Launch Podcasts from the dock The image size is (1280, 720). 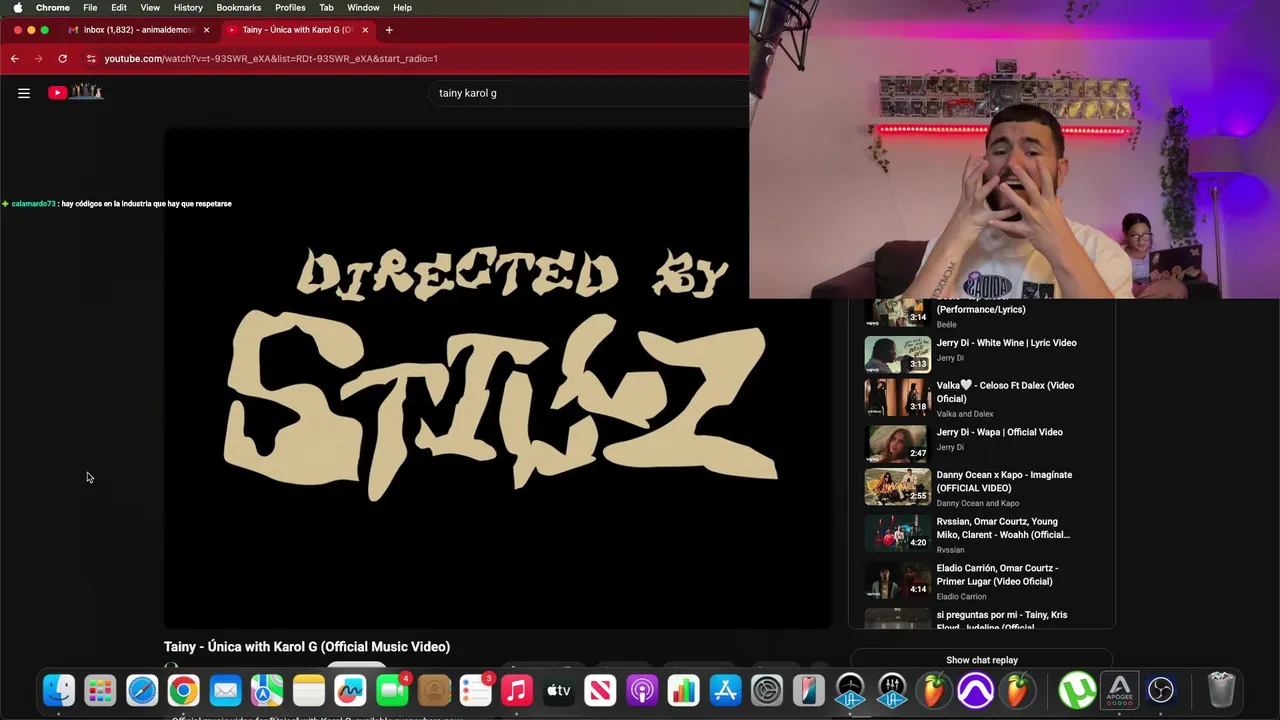click(642, 690)
